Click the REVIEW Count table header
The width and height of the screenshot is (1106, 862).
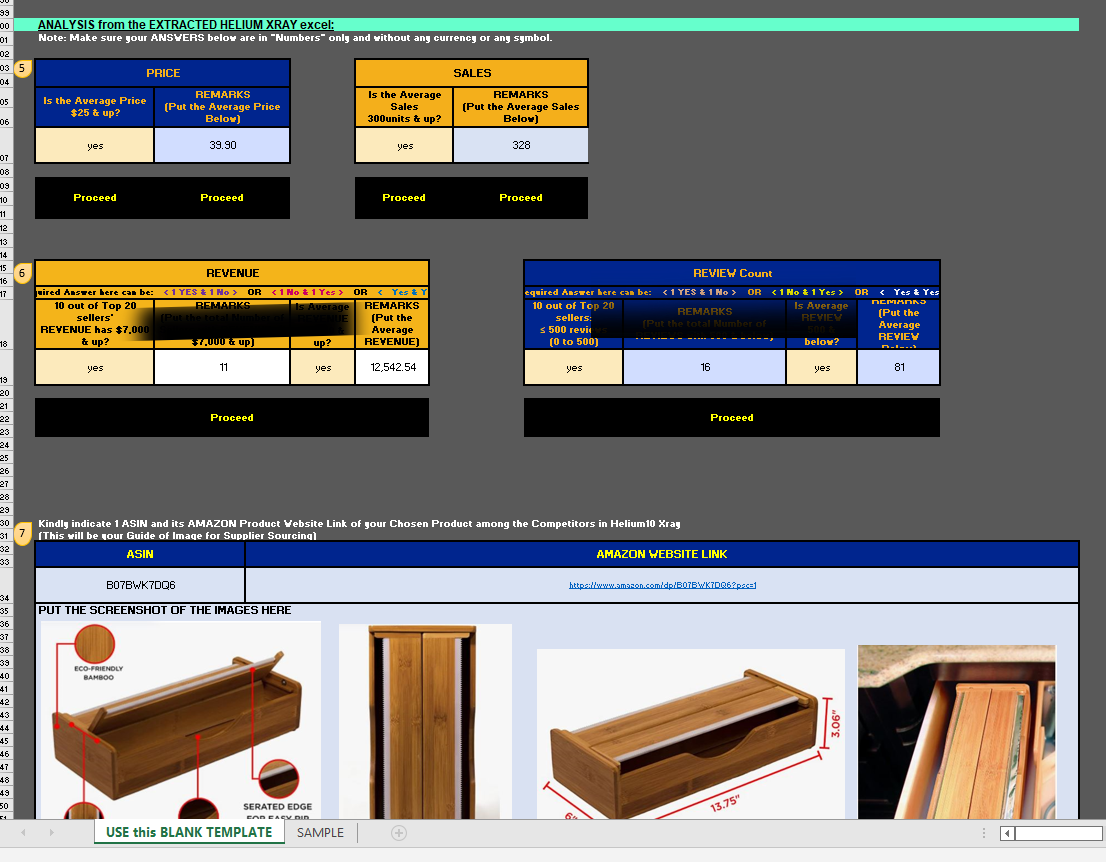[x=732, y=273]
